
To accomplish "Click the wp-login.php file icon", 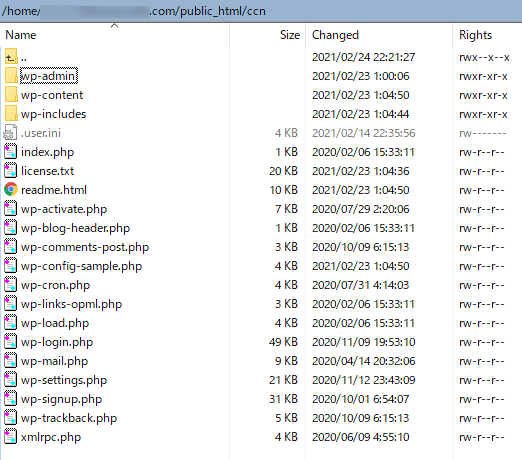I will tap(10, 342).
